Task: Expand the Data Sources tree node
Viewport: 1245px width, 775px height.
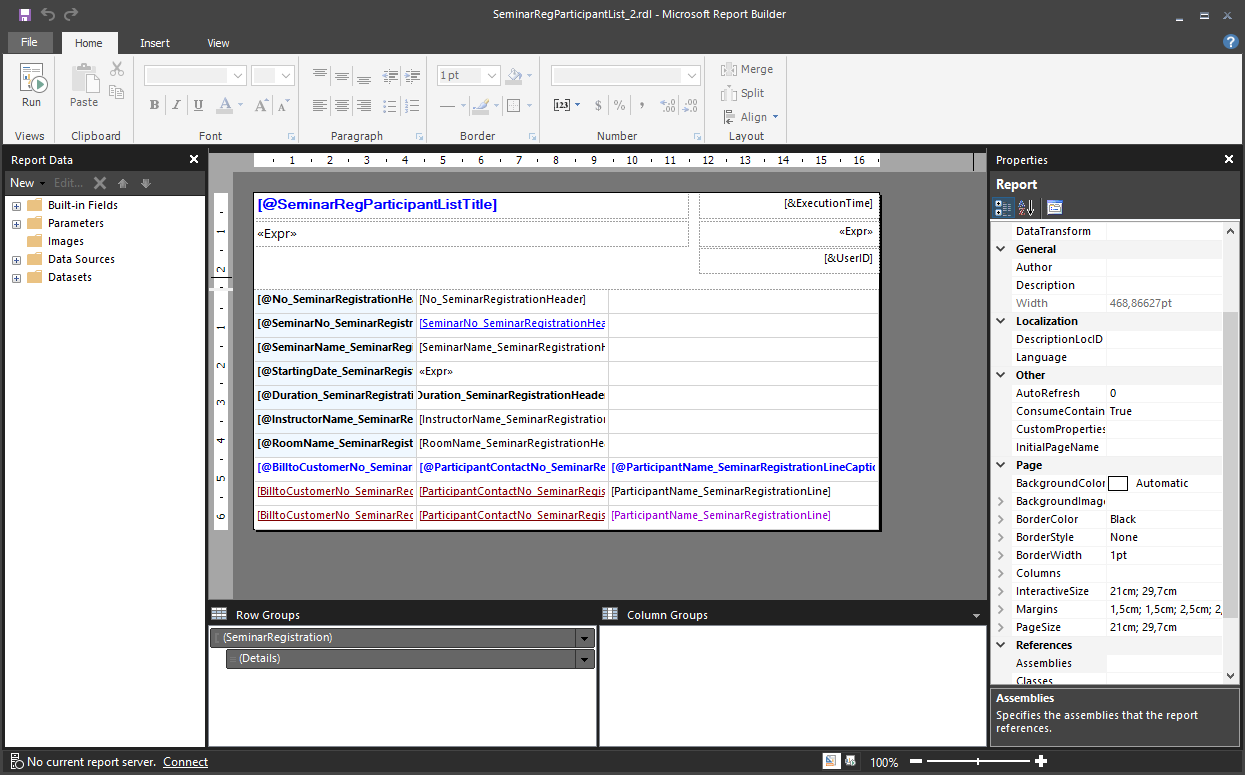Action: 16,260
